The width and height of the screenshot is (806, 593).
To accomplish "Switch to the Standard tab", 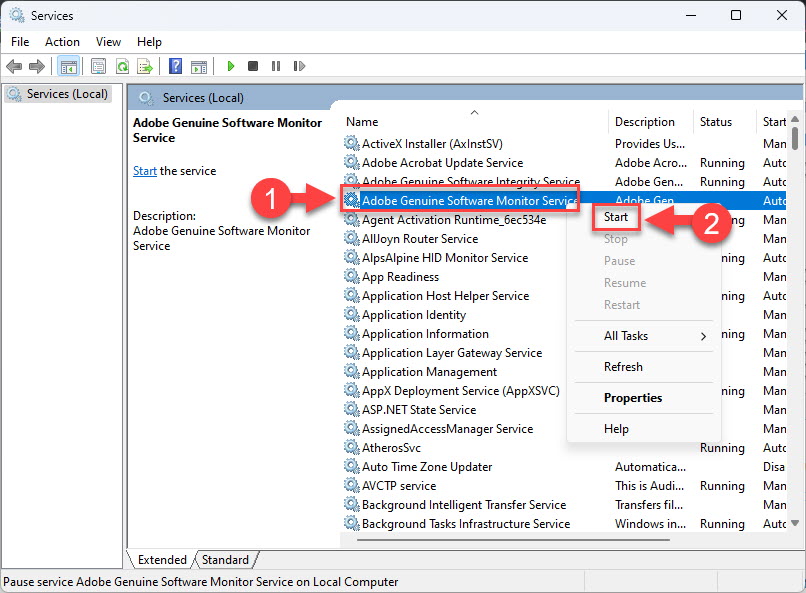I will pos(225,560).
